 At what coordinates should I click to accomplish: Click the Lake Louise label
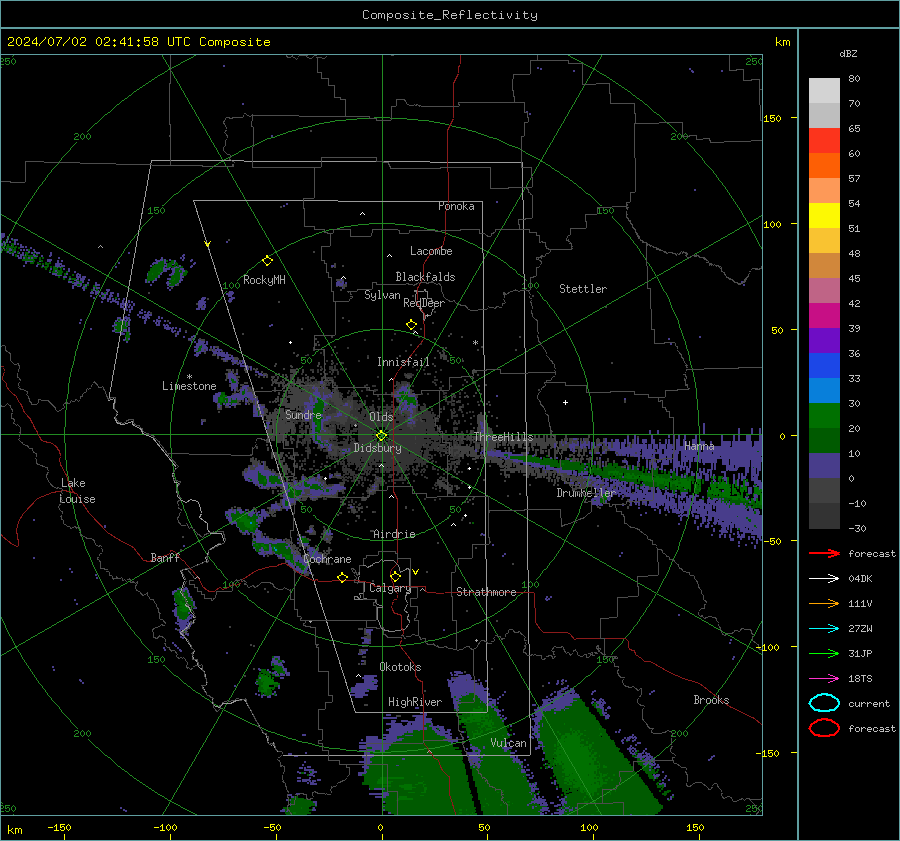[77, 491]
